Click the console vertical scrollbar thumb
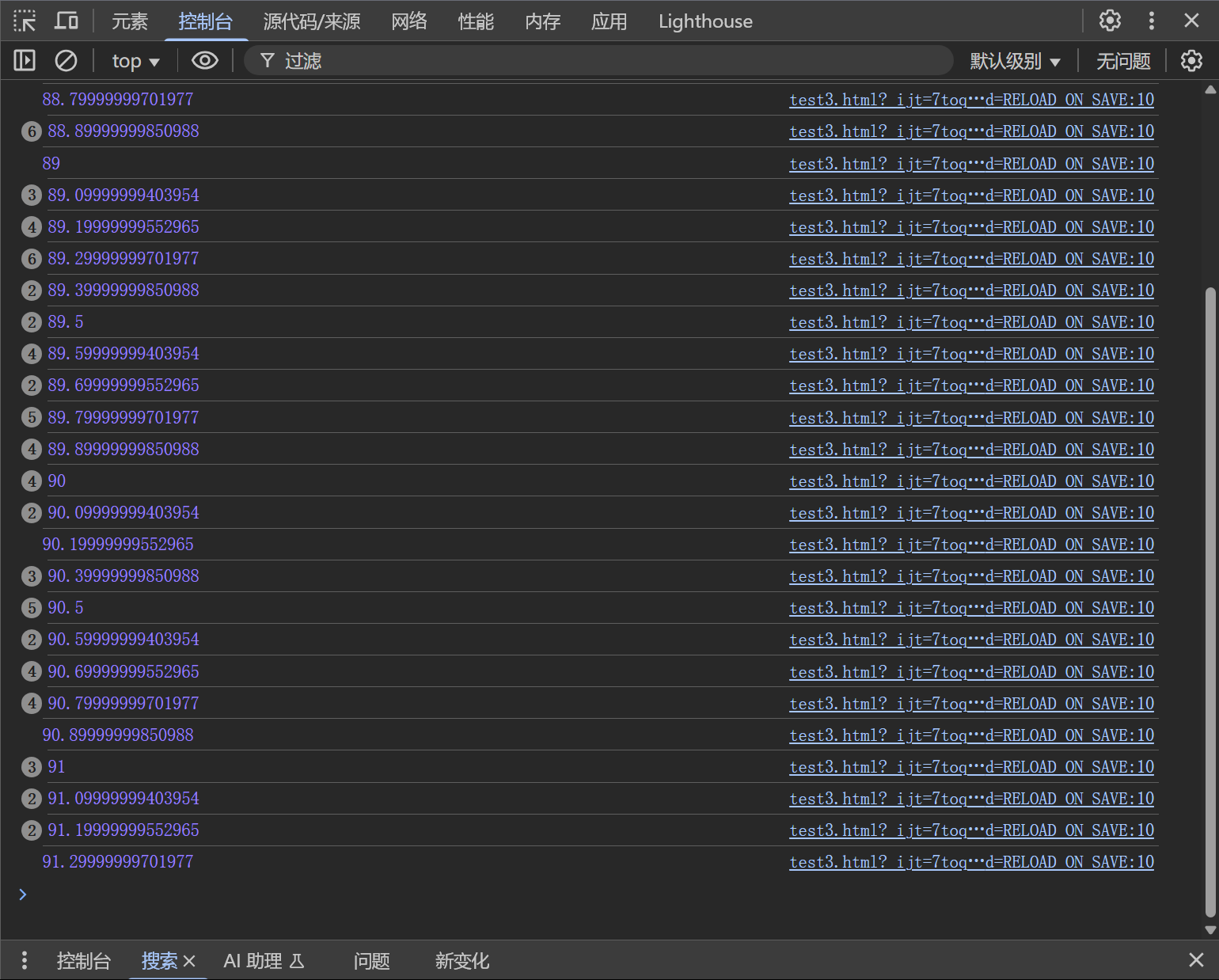The image size is (1219, 980). click(x=1210, y=602)
